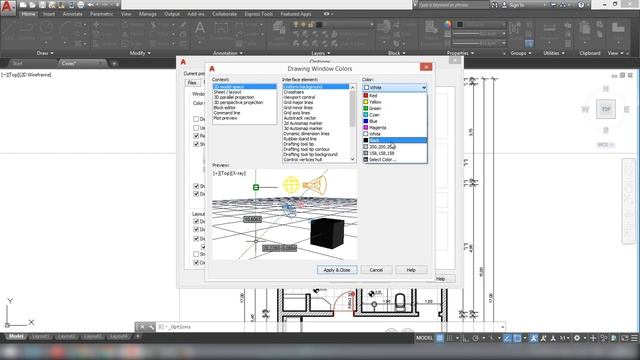This screenshot has height=360, width=640.
Task: Switch to the Parametric ribbon tab
Action: pyautogui.click(x=102, y=14)
